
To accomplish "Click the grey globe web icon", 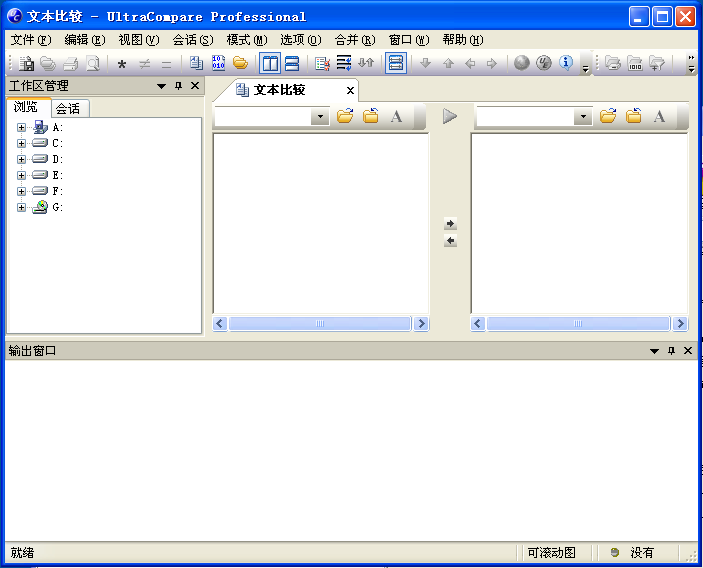I will tap(521, 63).
